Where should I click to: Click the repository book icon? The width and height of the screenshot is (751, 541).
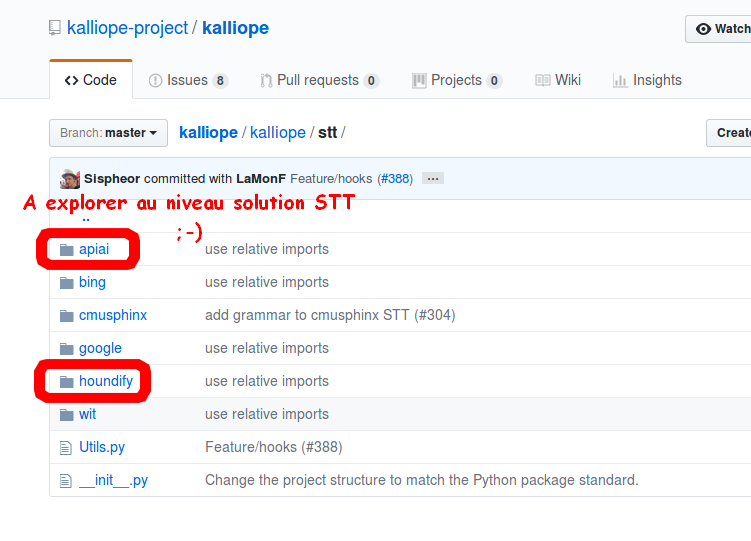point(55,28)
